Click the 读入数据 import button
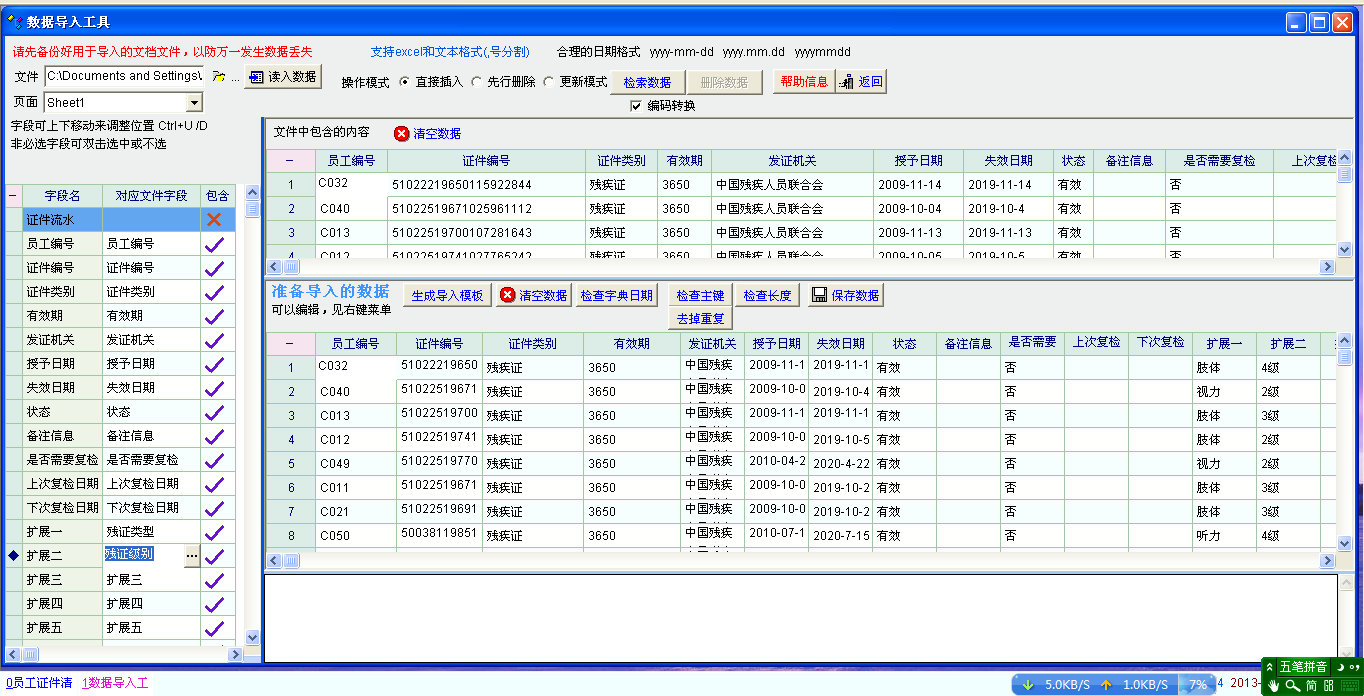The width and height of the screenshot is (1364, 696). coord(283,77)
